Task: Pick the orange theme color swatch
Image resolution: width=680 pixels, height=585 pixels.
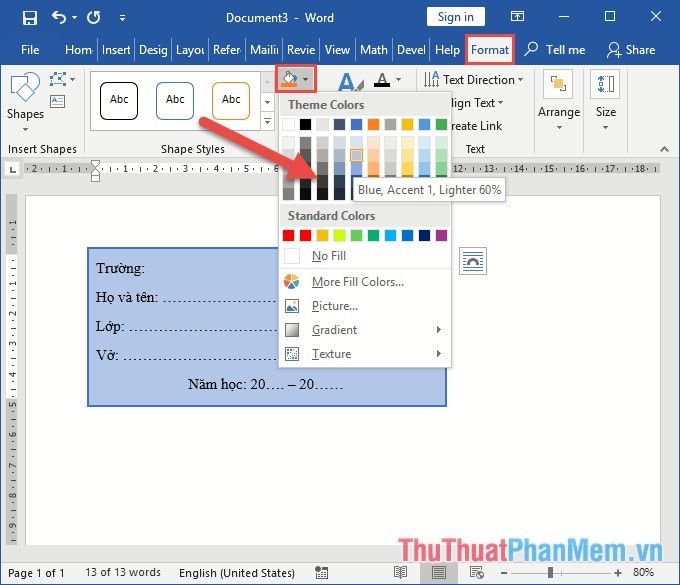Action: pos(373,124)
